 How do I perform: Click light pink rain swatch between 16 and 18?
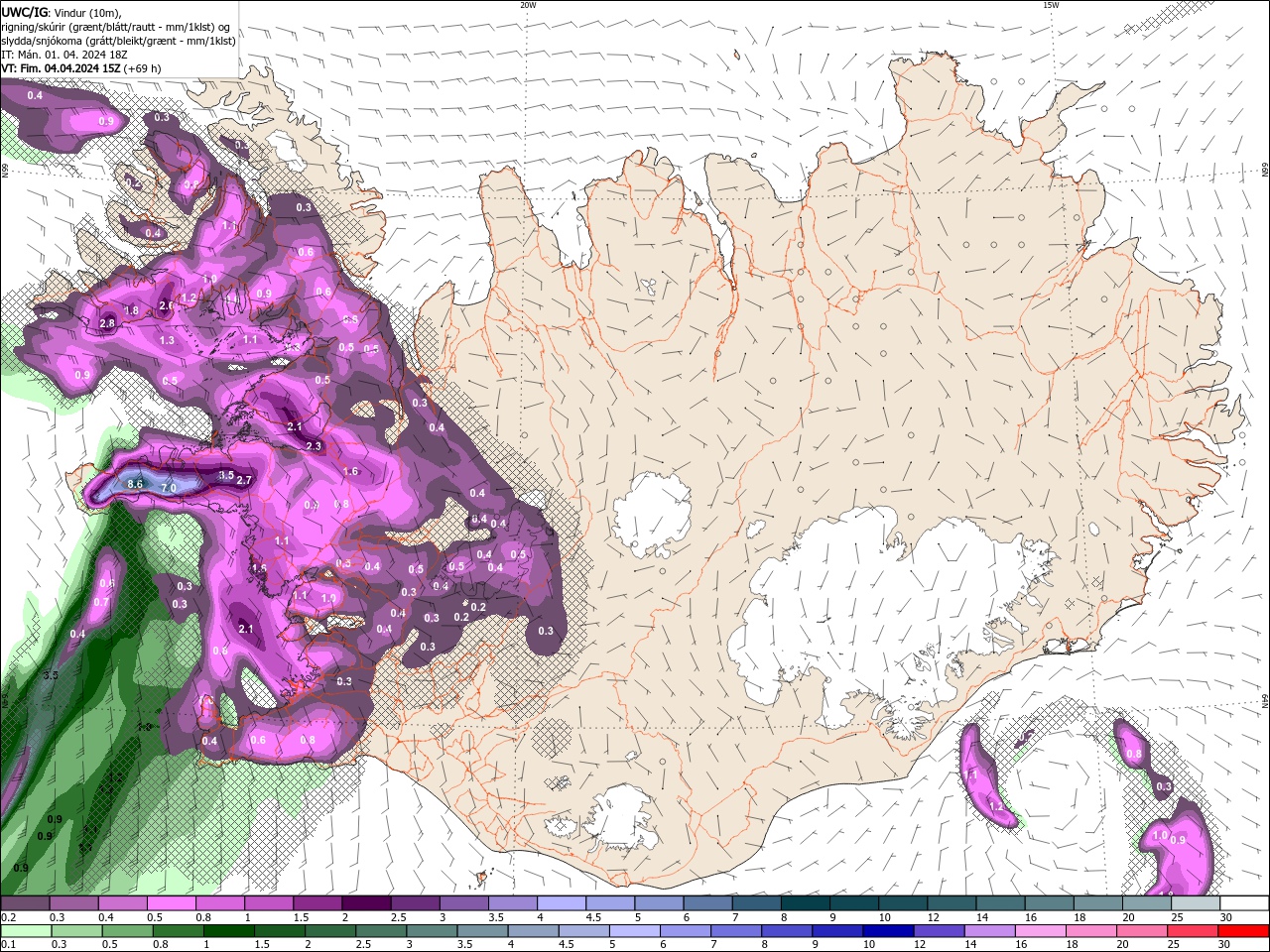1041,931
